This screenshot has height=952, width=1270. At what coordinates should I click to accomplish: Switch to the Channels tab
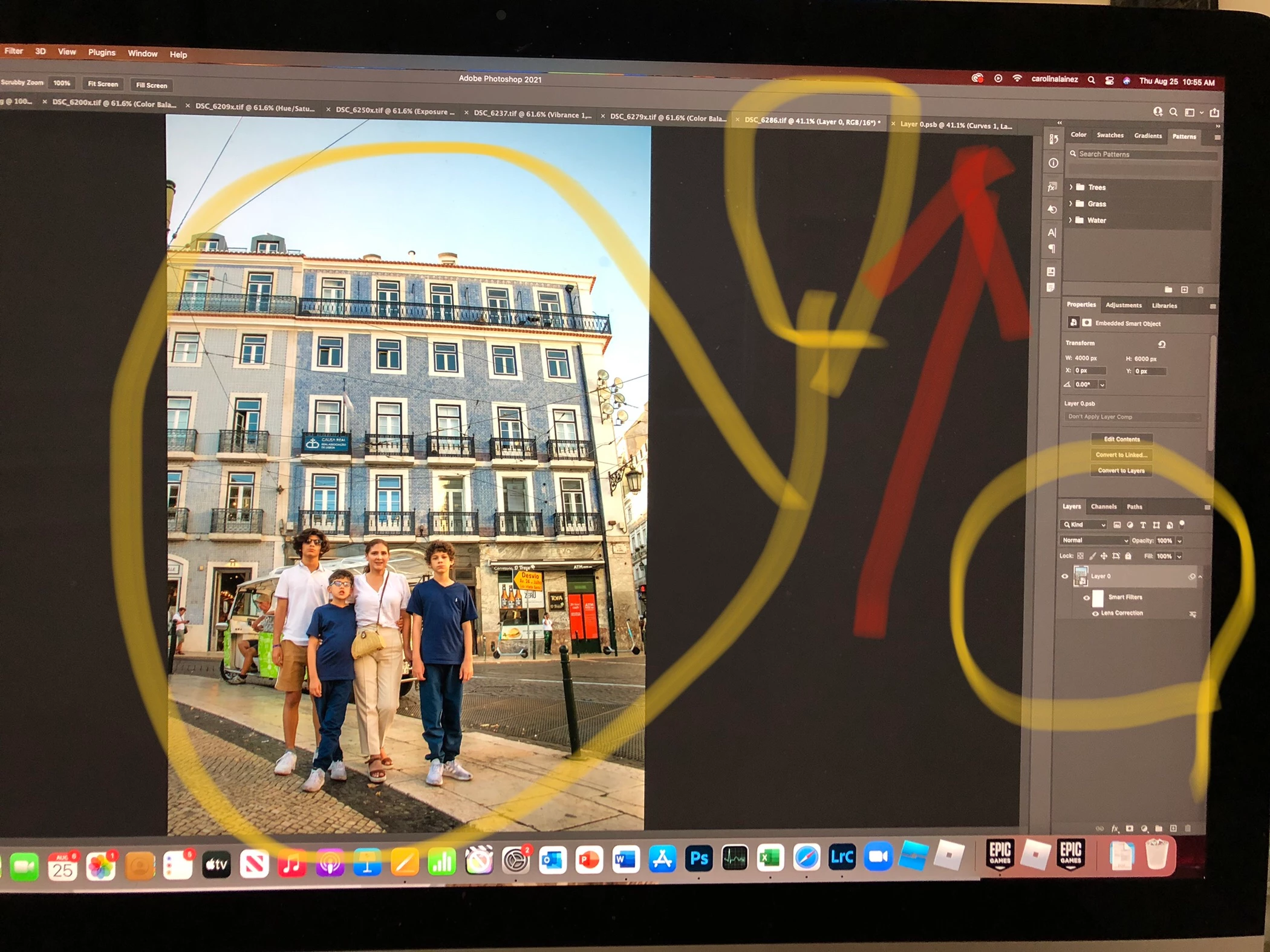tap(1104, 507)
